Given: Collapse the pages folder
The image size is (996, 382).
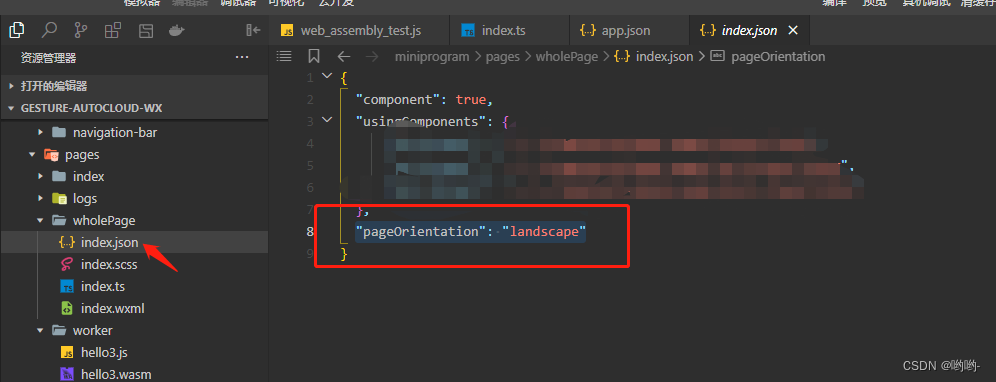Looking at the screenshot, I should pyautogui.click(x=134, y=154).
